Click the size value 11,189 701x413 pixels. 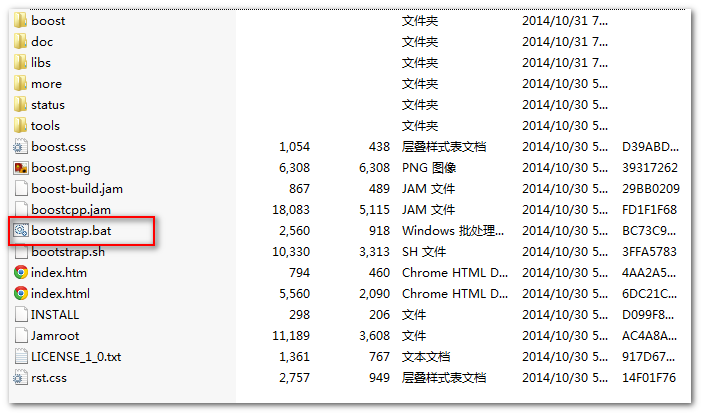click(291, 336)
